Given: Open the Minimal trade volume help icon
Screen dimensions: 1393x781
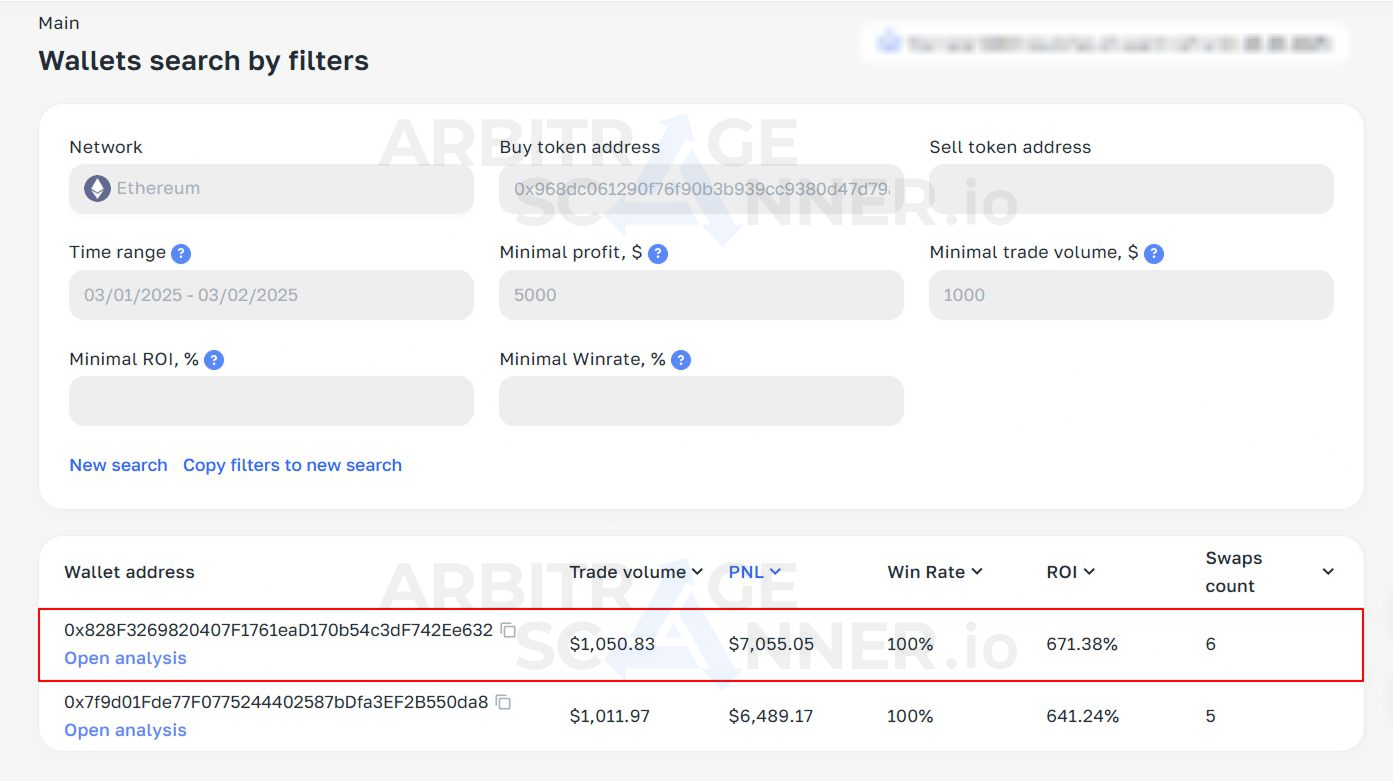Looking at the screenshot, I should coord(1154,253).
